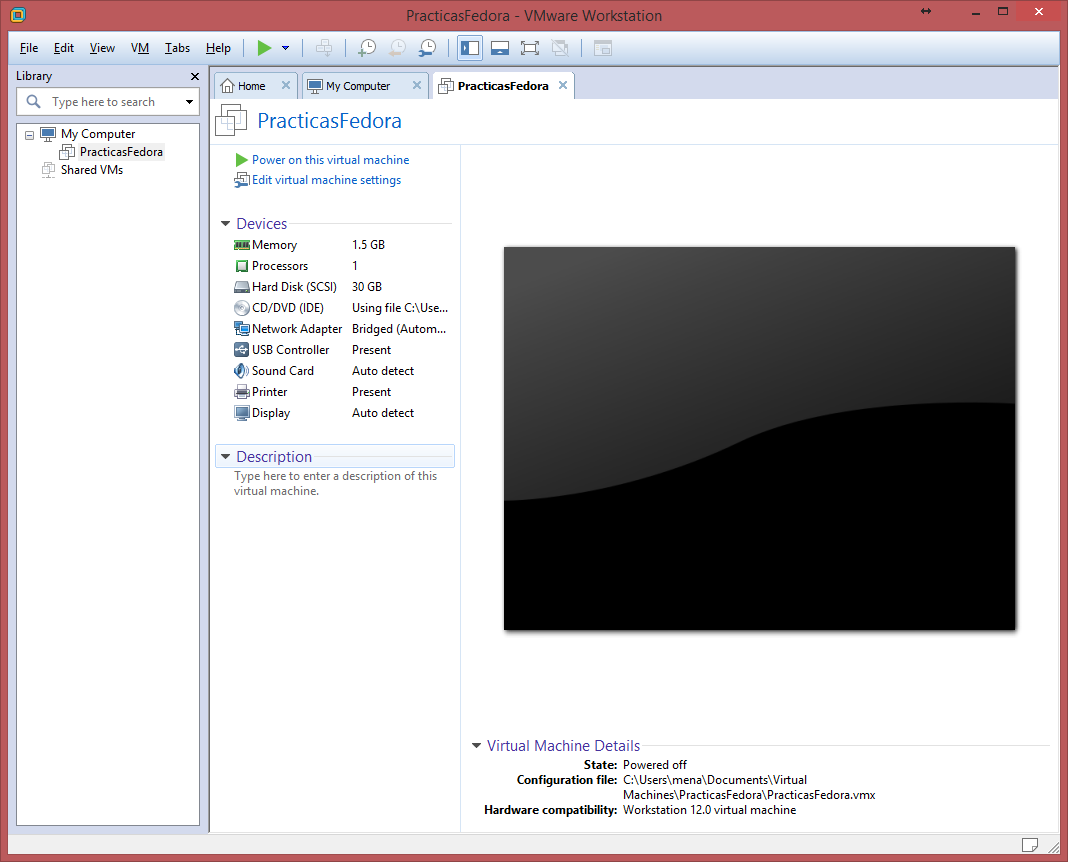The height and width of the screenshot is (862, 1068).
Task: Enter full screen mode from toolbar
Action: (529, 48)
